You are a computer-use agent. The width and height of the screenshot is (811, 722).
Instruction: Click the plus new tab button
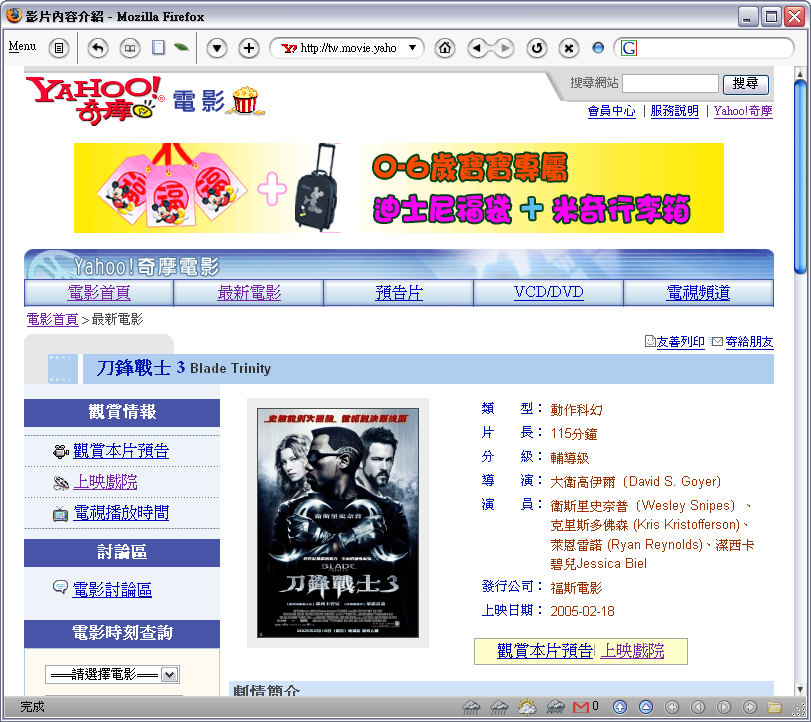[x=249, y=48]
